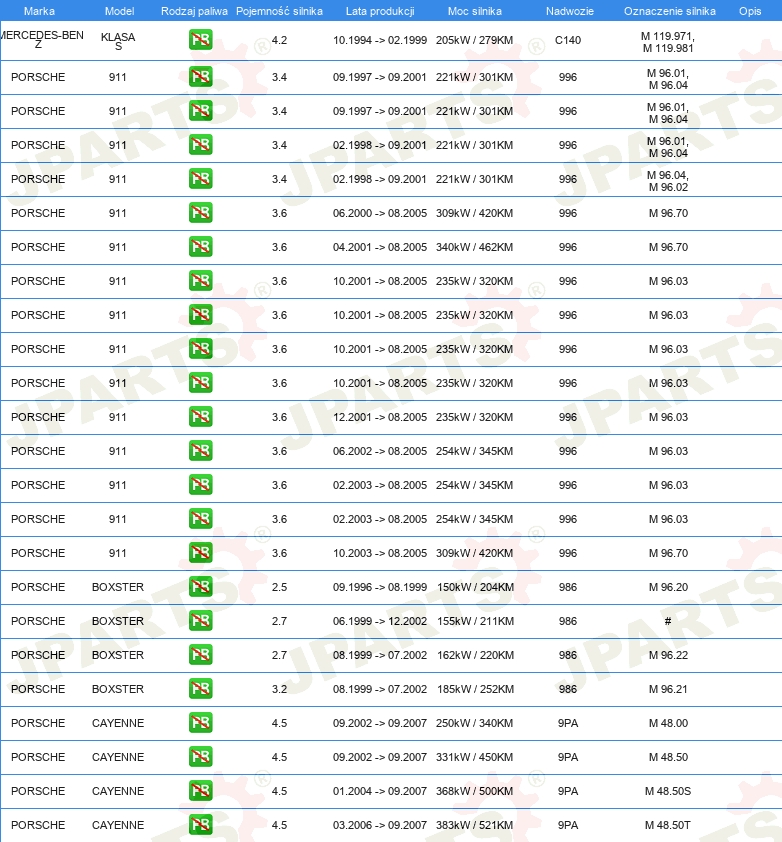Viewport: 782px width, 842px height.
Task: Click fuel icon for Cayenne 331kW / 450KM
Action: [200, 757]
